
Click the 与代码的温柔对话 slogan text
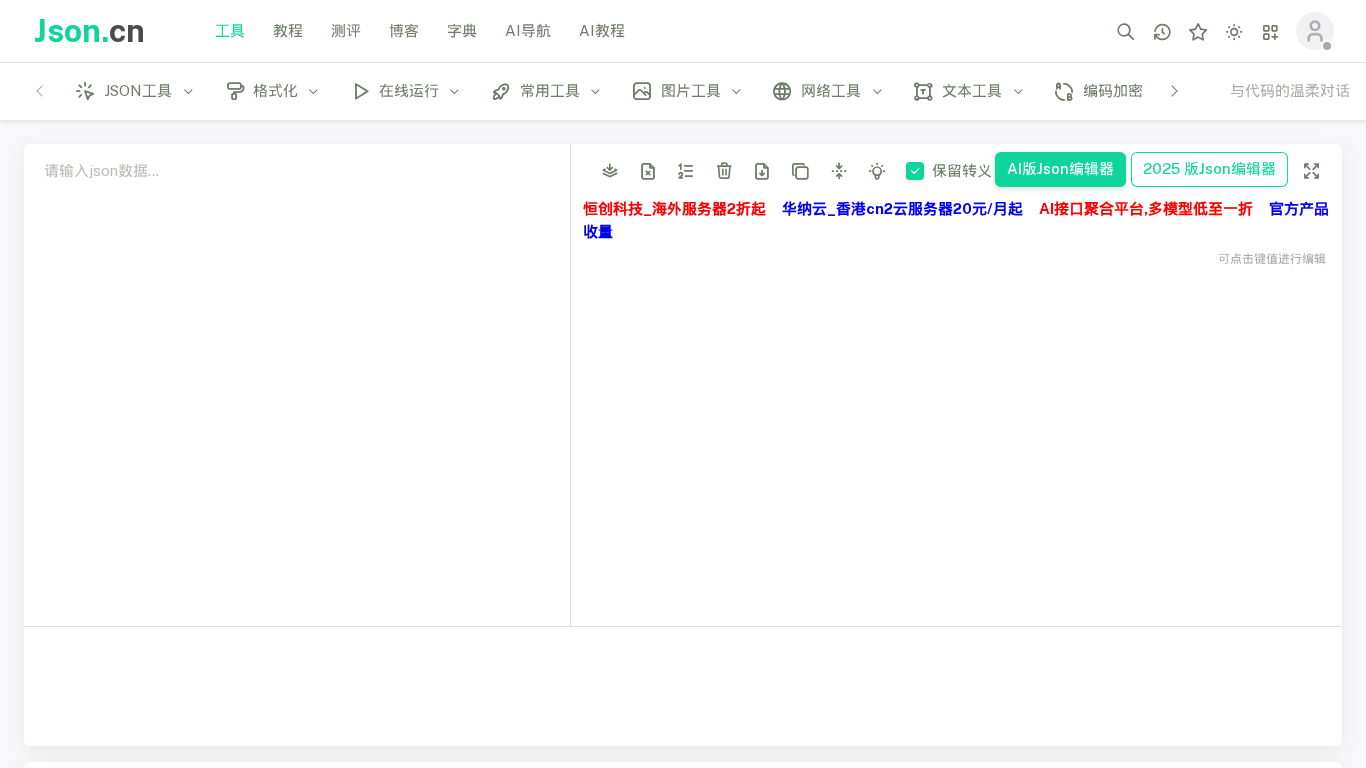(1290, 91)
